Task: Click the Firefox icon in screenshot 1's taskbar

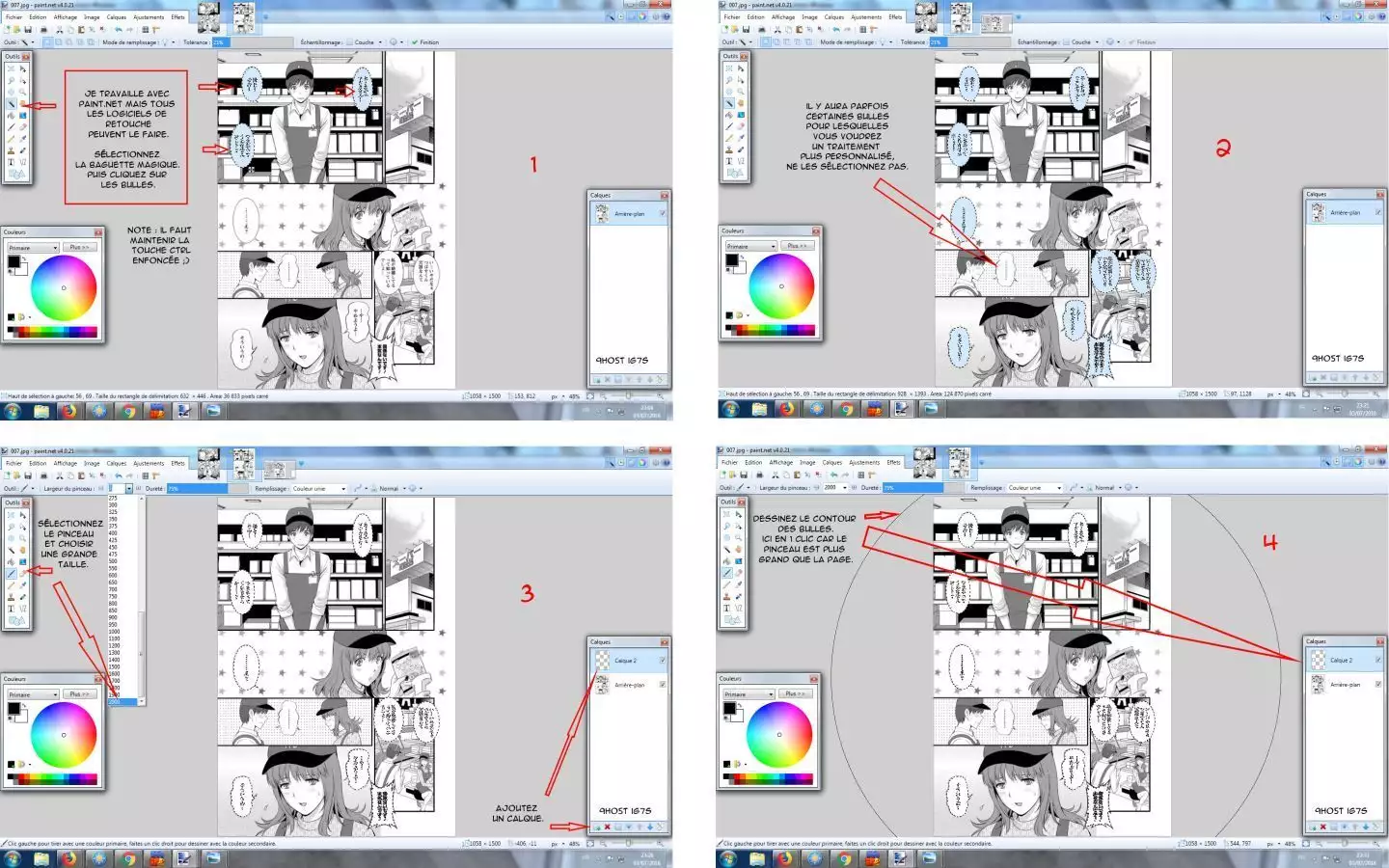Action: (x=68, y=411)
